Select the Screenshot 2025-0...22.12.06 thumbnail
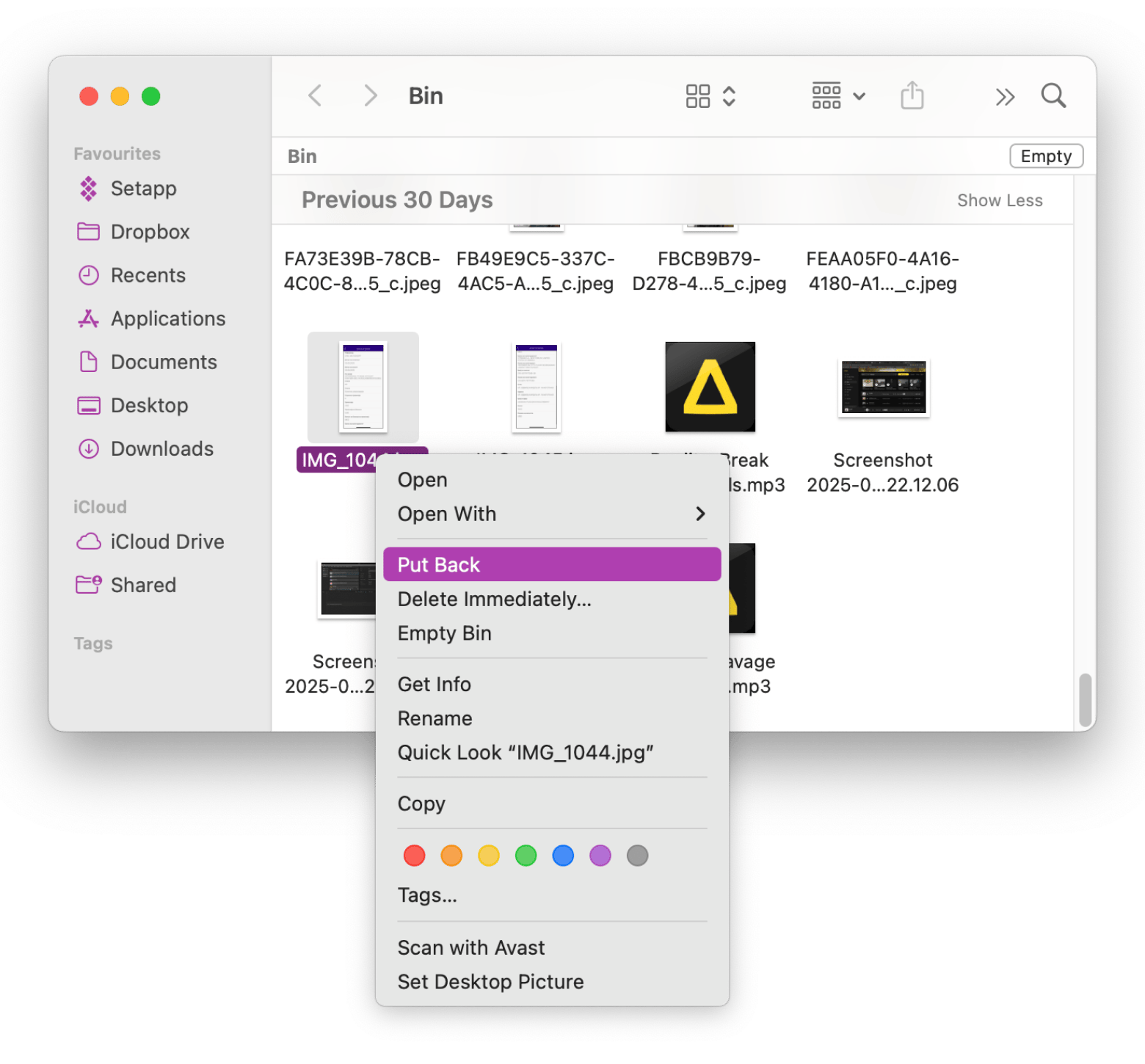This screenshot has width=1145, height=1064. [x=882, y=387]
